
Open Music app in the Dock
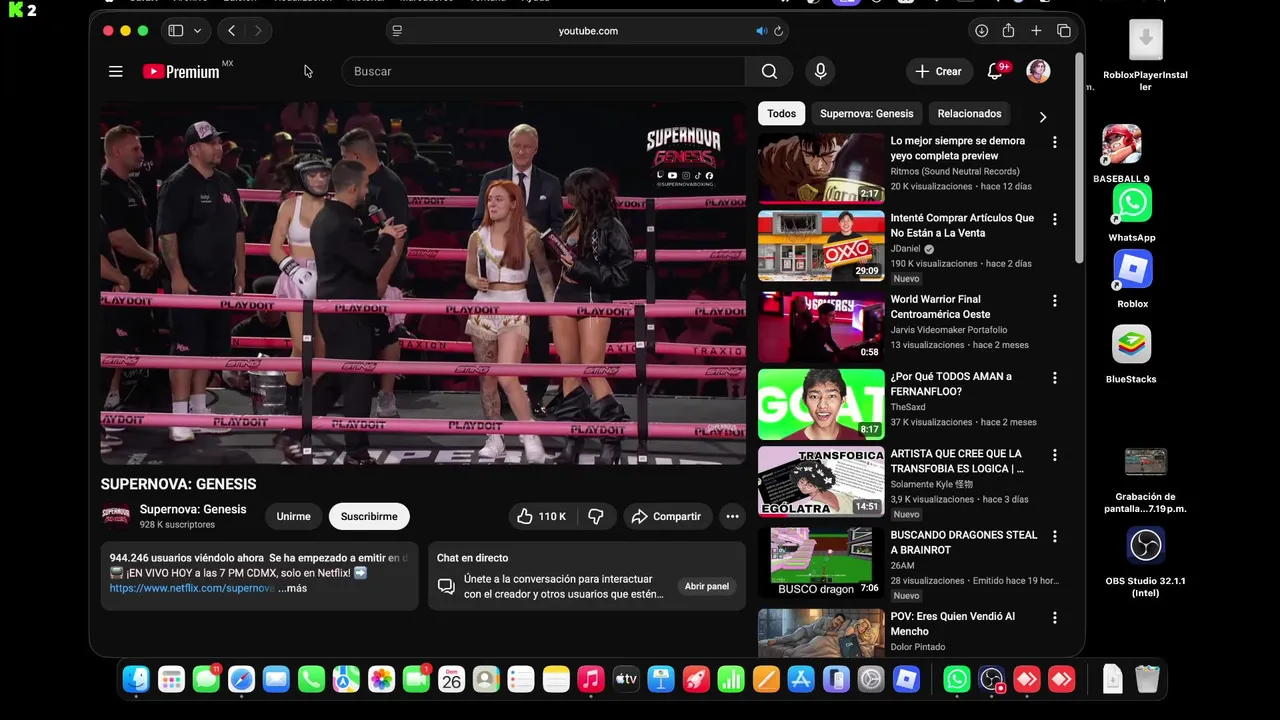(591, 680)
